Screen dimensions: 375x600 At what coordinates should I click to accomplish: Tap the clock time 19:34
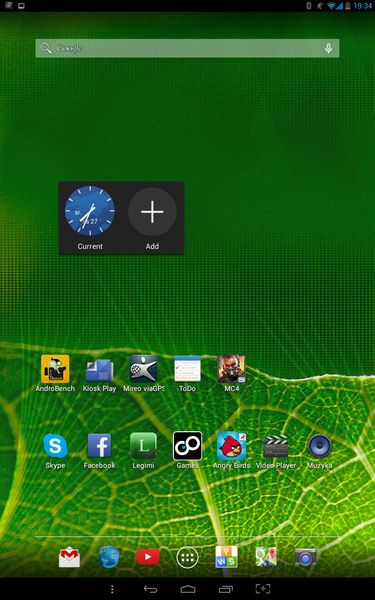click(x=362, y=6)
